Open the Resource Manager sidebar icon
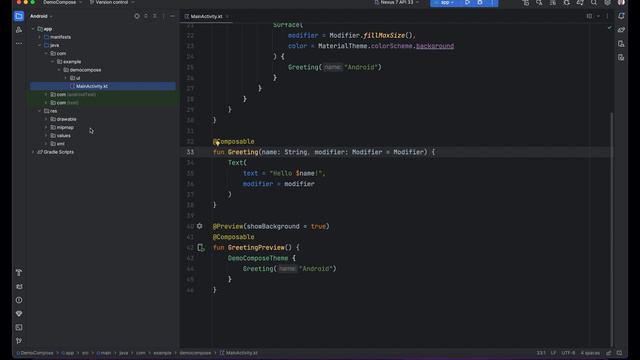The height and width of the screenshot is (360, 640). pyautogui.click(x=19, y=30)
